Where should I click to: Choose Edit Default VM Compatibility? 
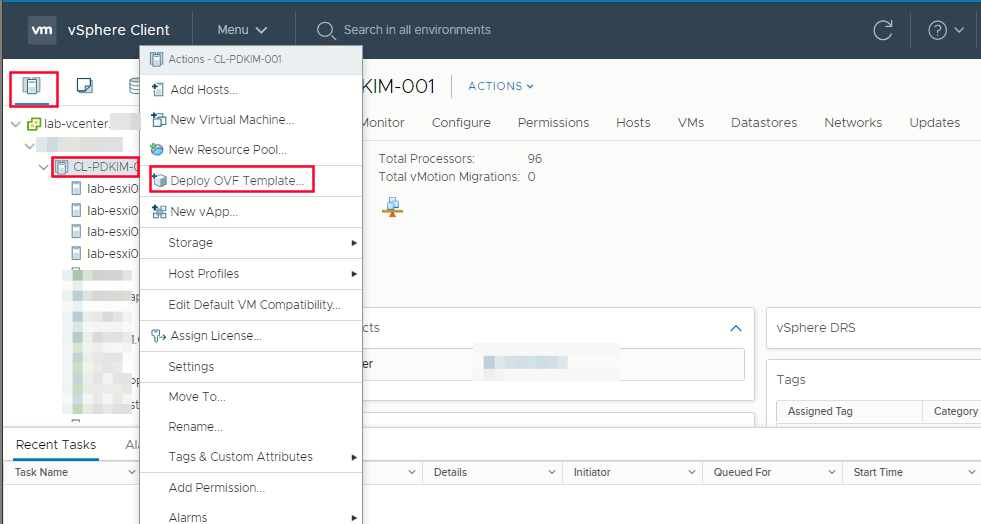(251, 305)
